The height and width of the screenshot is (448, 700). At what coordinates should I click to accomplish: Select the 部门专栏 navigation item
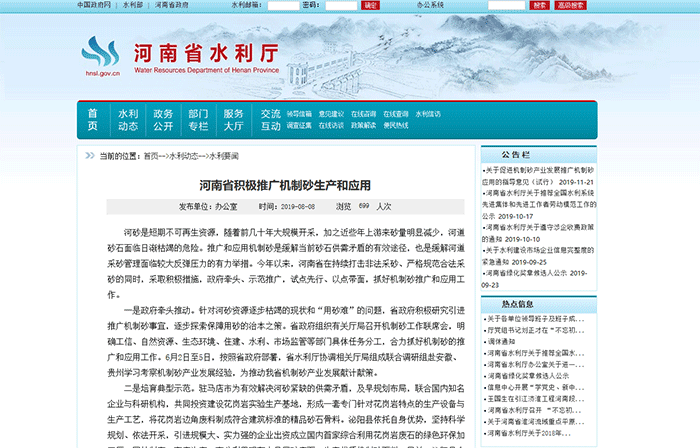(x=198, y=120)
